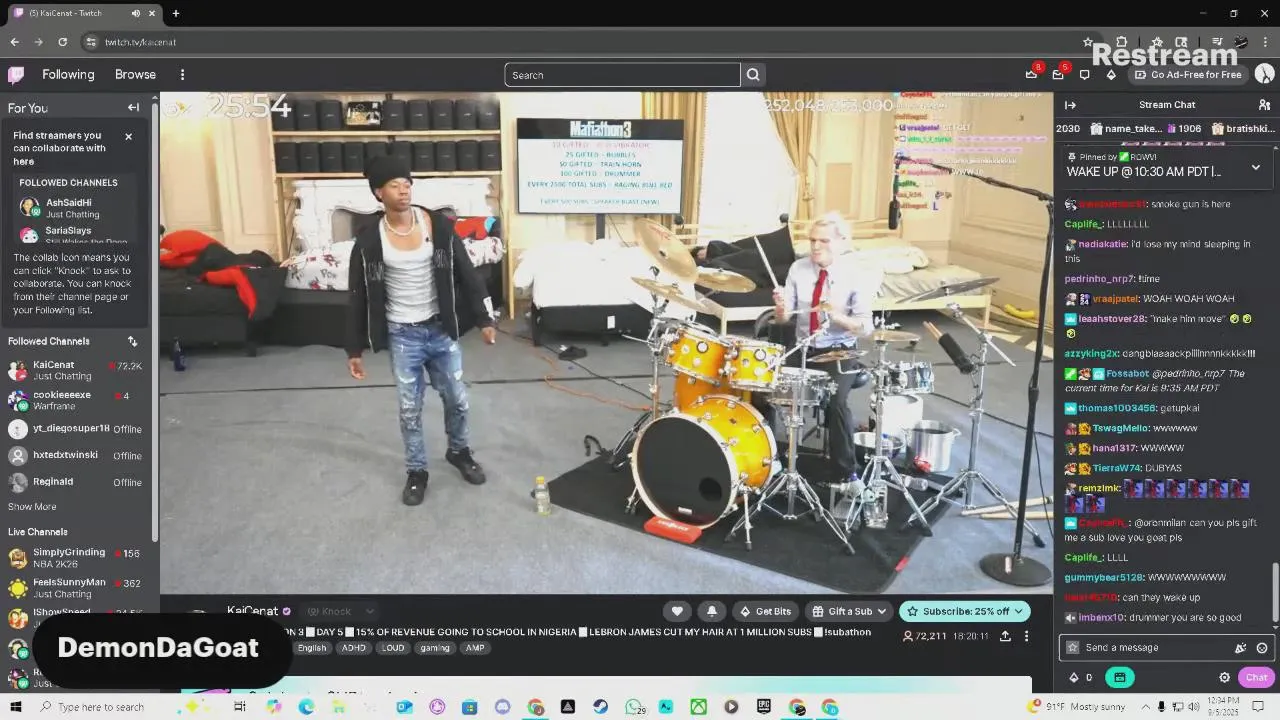Select the English stream tag
Screen dimensions: 1280x720
click(x=312, y=648)
